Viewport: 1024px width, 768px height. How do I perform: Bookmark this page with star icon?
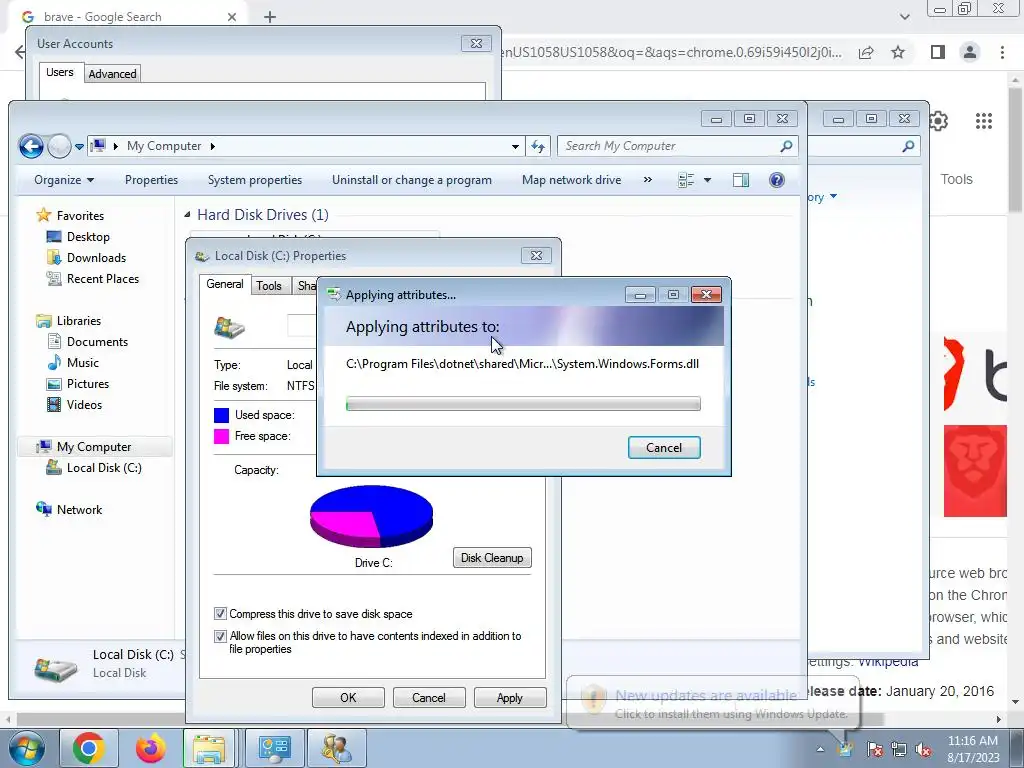898,52
